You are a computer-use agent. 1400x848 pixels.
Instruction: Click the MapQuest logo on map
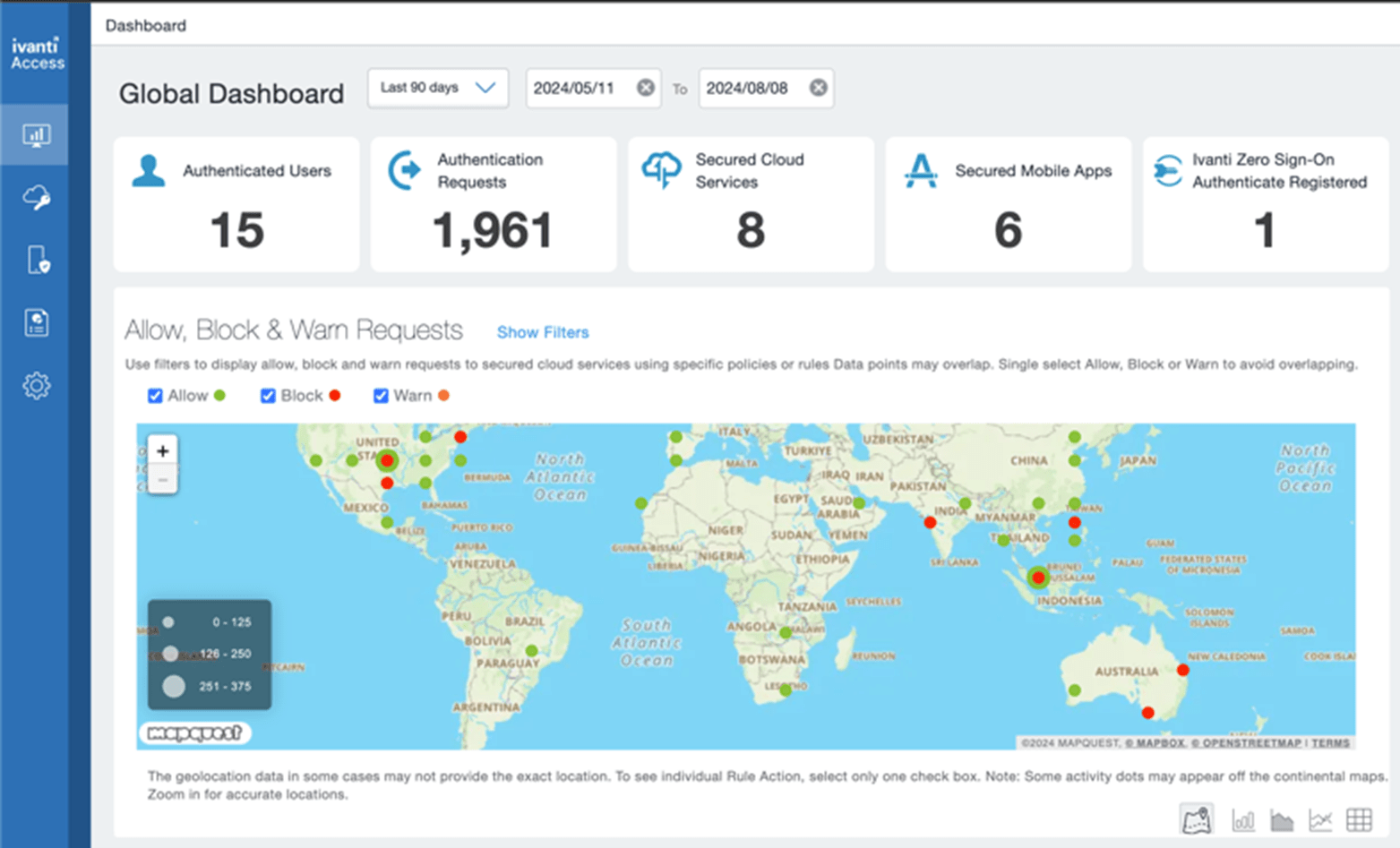[194, 733]
